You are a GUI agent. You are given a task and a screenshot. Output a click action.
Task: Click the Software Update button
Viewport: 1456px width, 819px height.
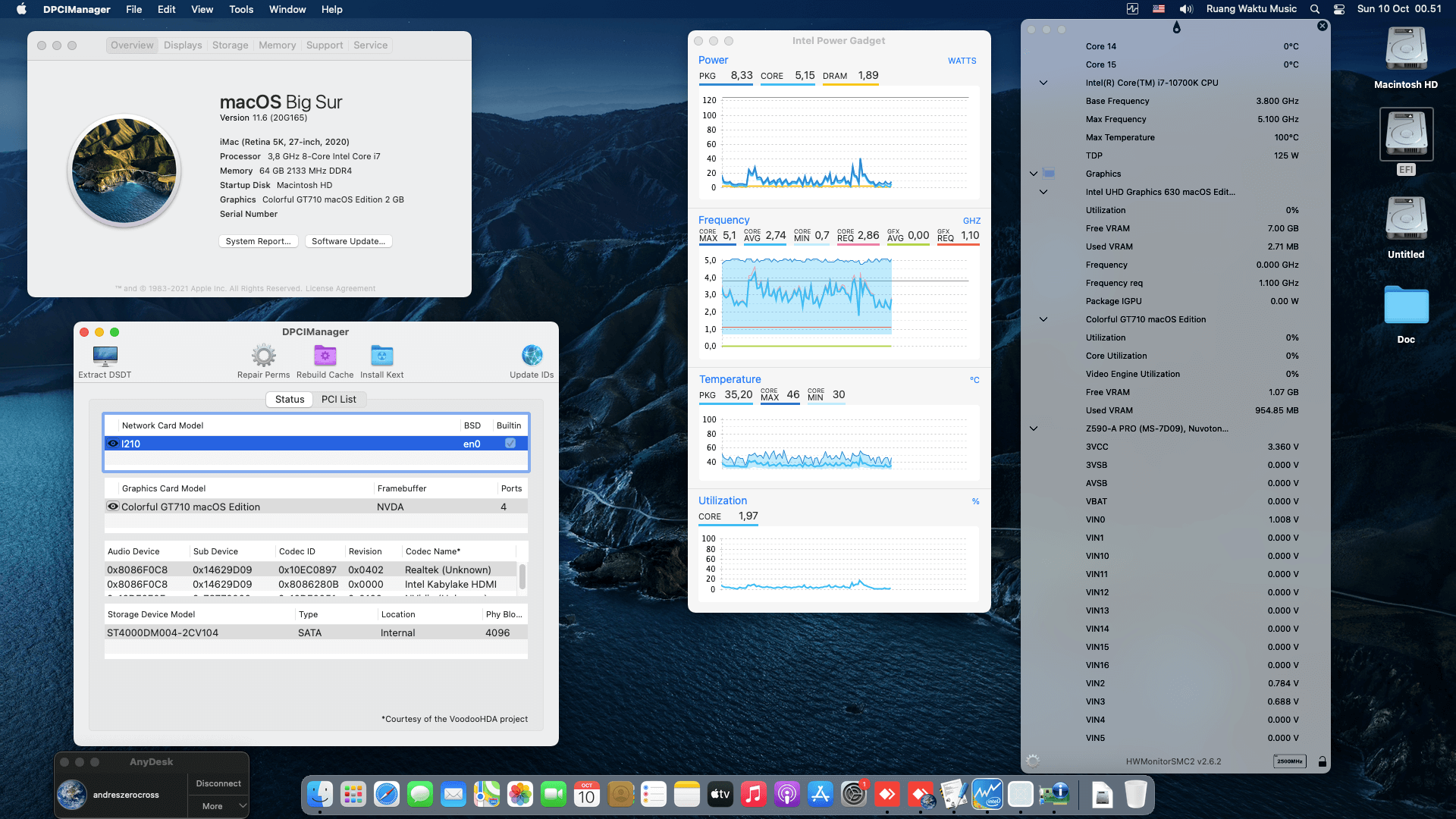348,241
